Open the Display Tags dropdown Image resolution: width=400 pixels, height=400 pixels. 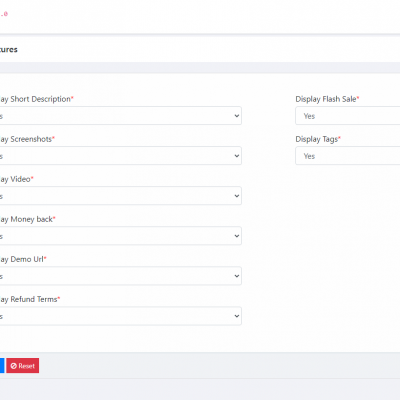348,156
